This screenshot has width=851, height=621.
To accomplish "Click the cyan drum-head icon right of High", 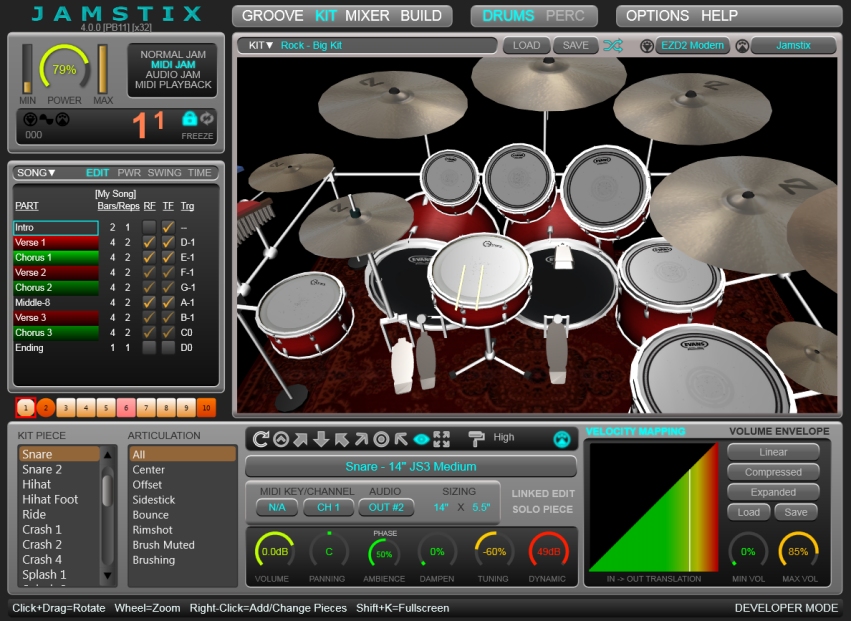I will [562, 439].
